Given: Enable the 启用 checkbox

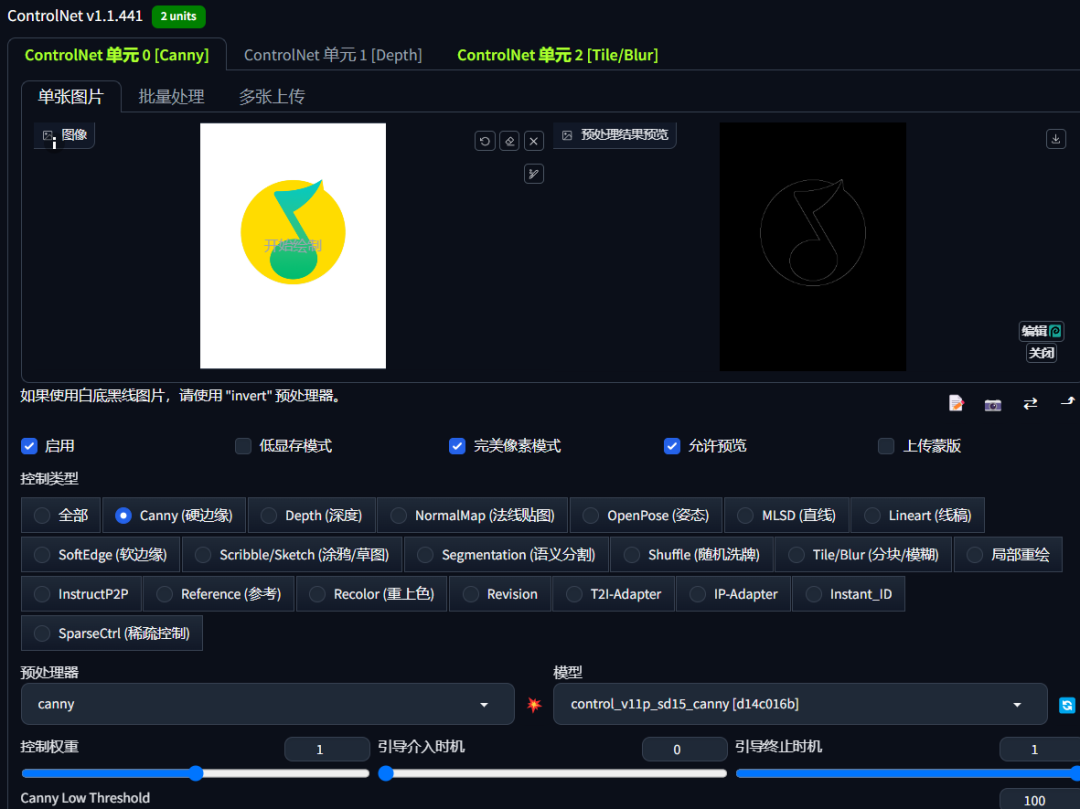Looking at the screenshot, I should (x=29, y=446).
